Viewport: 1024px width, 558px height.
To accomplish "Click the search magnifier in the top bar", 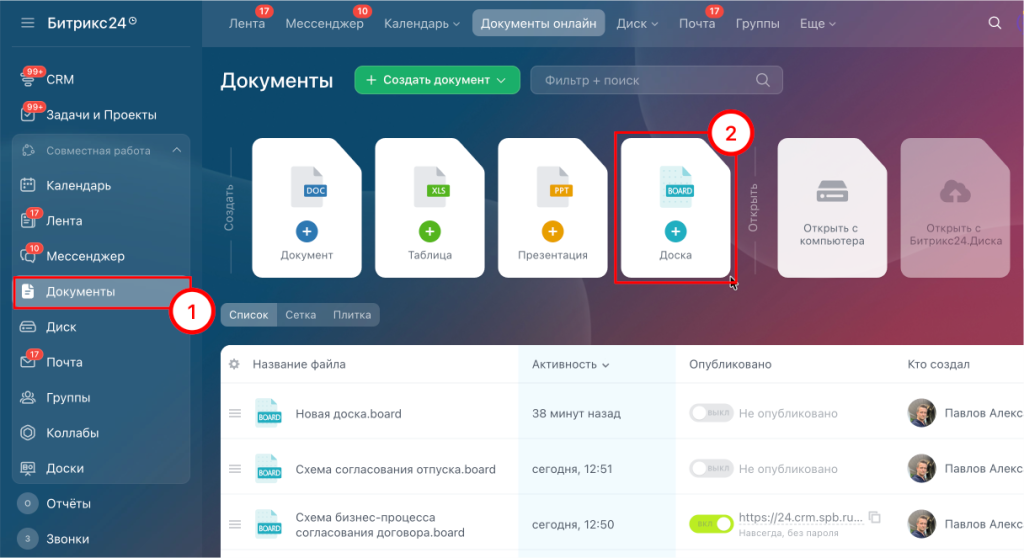I will click(x=994, y=23).
